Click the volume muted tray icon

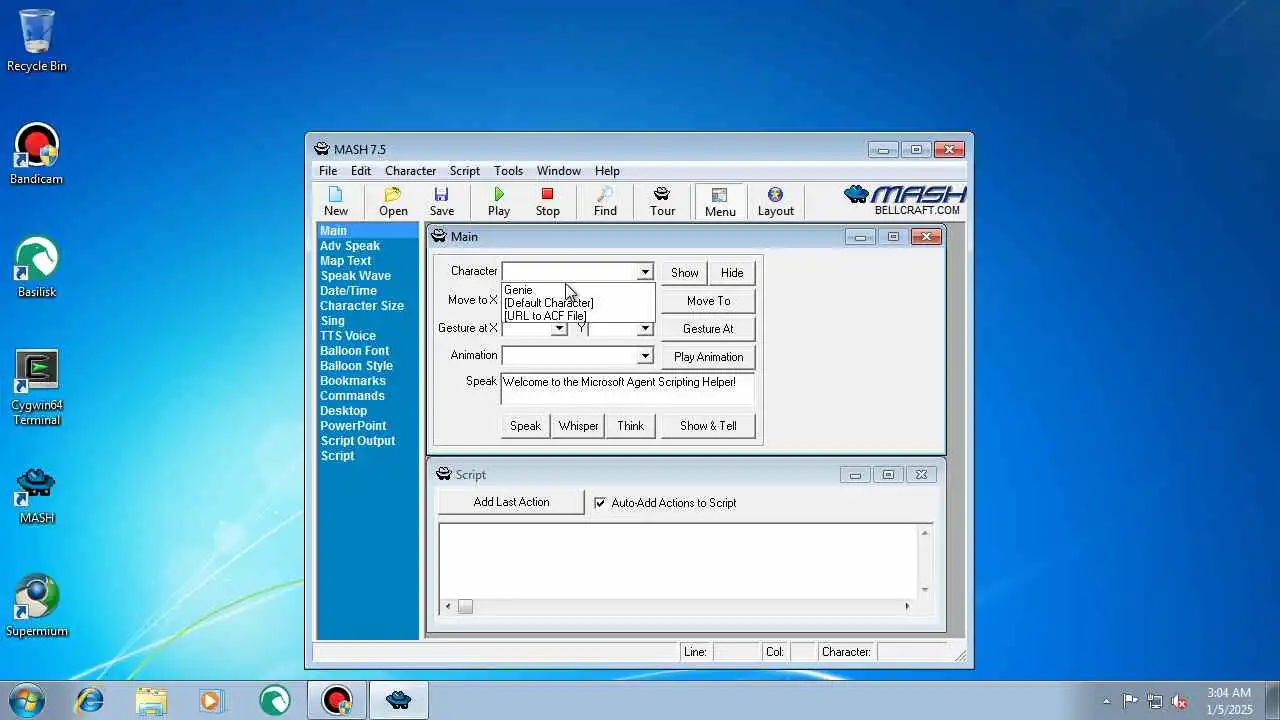1179,701
